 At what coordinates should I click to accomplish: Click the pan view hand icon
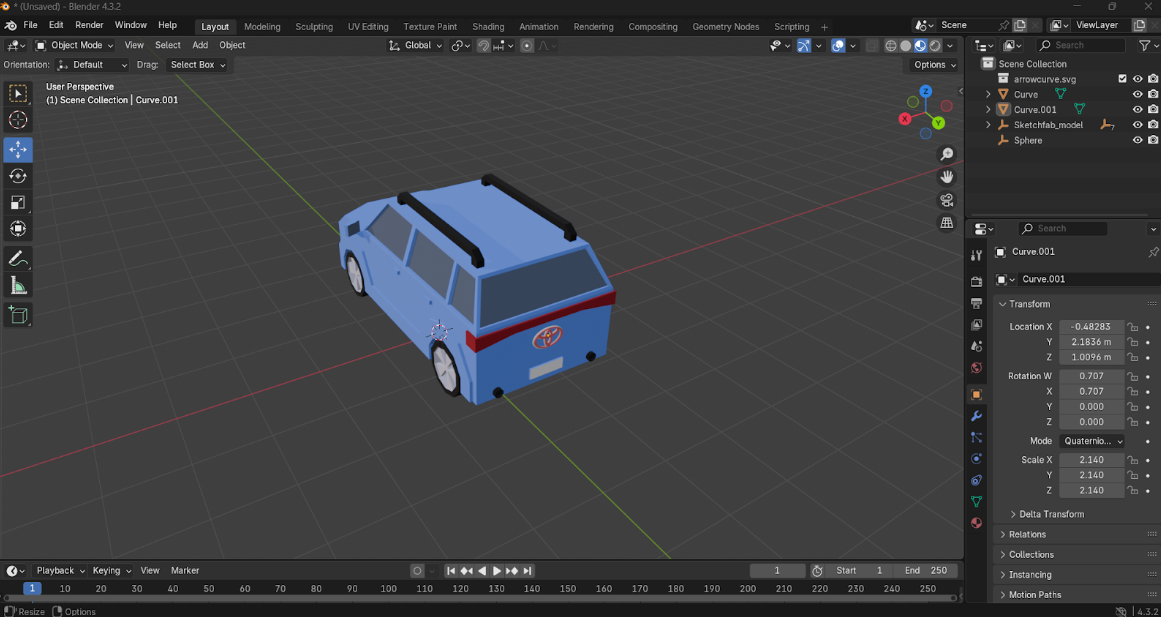click(946, 177)
